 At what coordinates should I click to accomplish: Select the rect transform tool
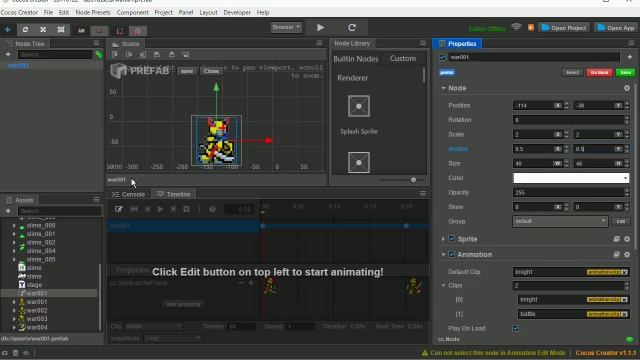(x=61, y=29)
